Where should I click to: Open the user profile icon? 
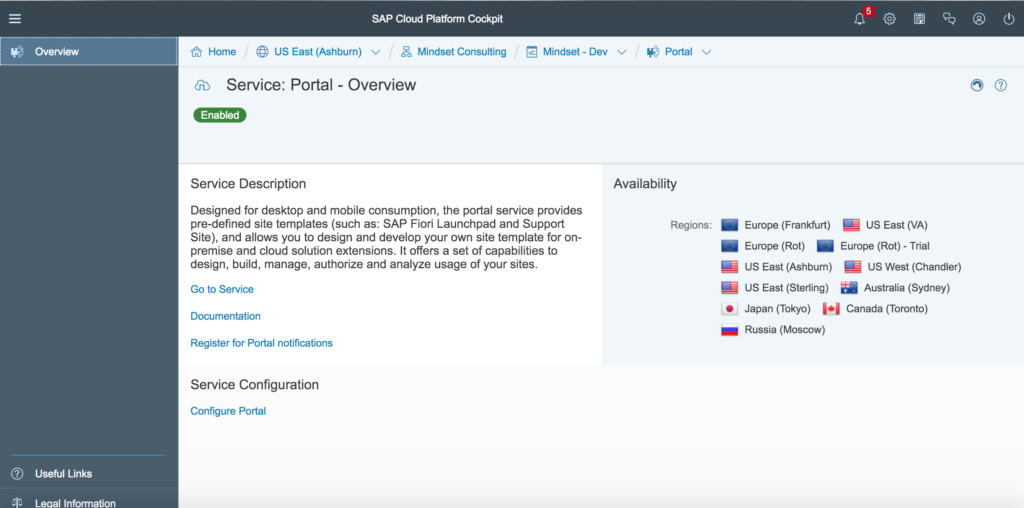pos(979,19)
